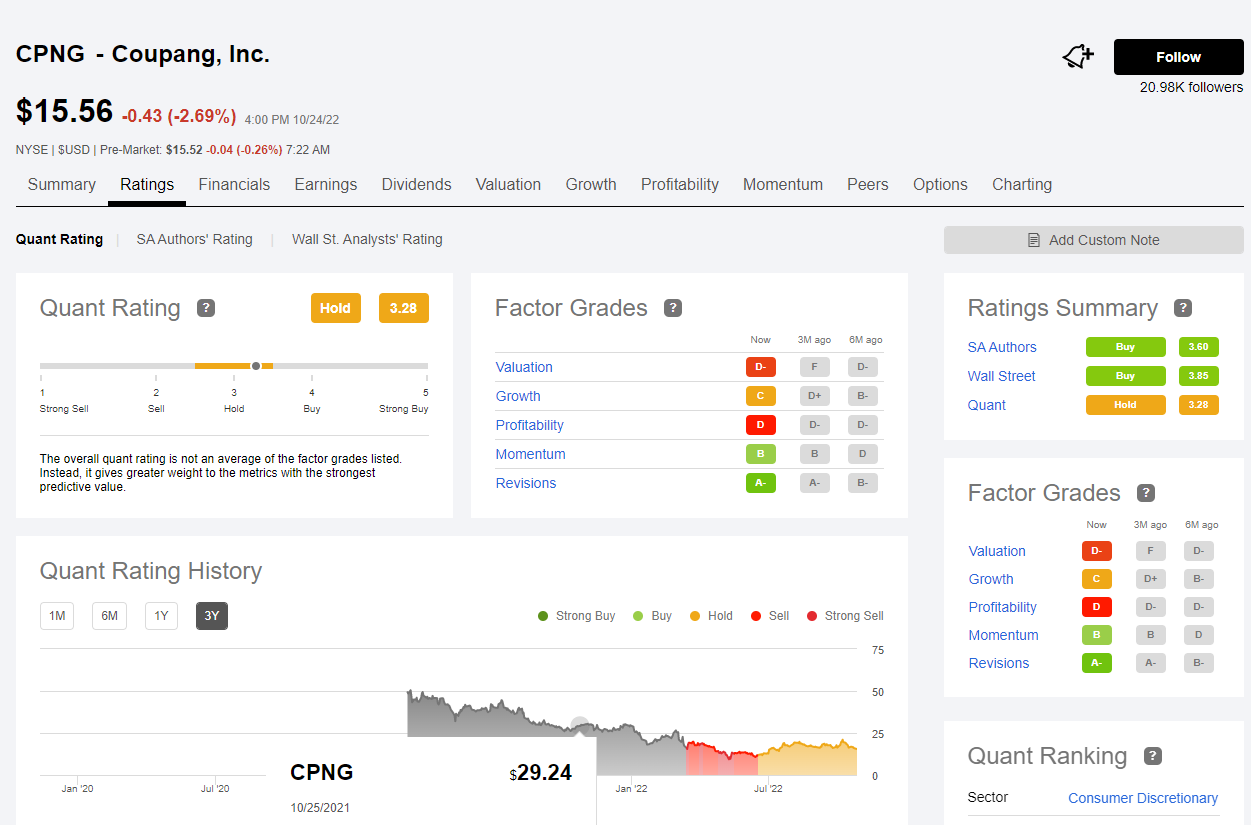Open the Profitability tab
This screenshot has height=825, width=1251.
click(x=680, y=184)
